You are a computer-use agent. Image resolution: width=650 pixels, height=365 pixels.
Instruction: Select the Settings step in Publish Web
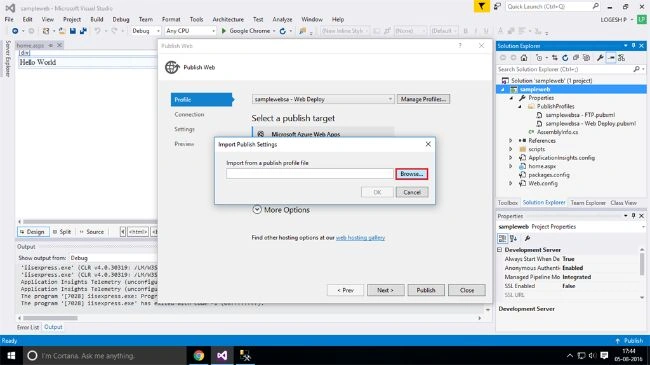[x=184, y=129]
